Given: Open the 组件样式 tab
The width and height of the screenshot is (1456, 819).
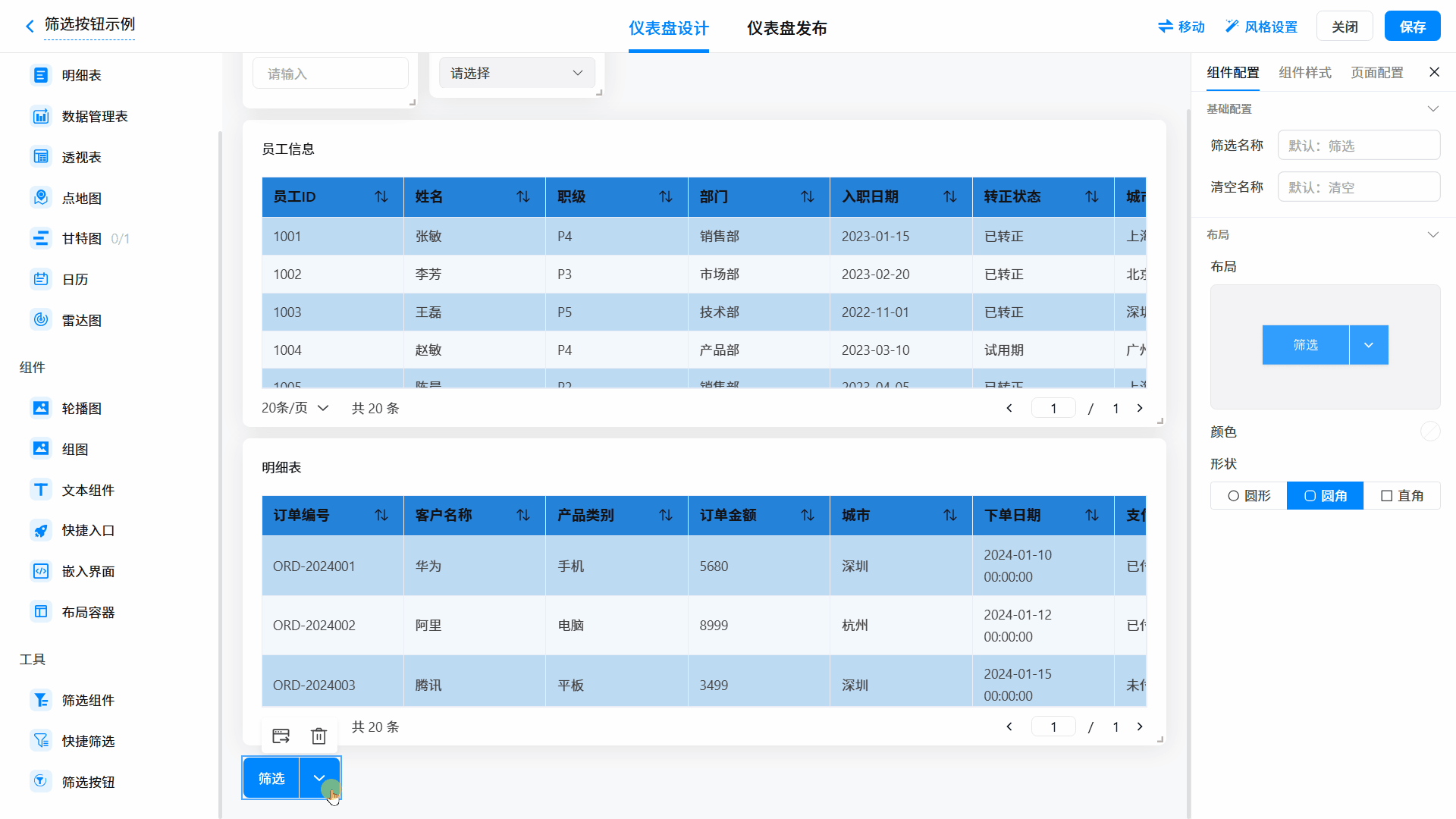Looking at the screenshot, I should (x=1305, y=73).
